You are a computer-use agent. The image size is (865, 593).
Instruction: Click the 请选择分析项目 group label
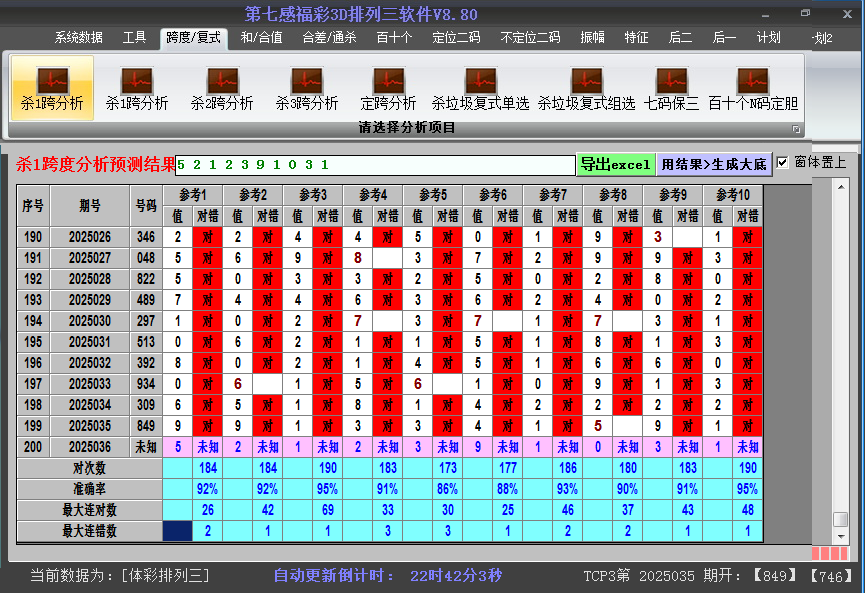pyautogui.click(x=407, y=128)
